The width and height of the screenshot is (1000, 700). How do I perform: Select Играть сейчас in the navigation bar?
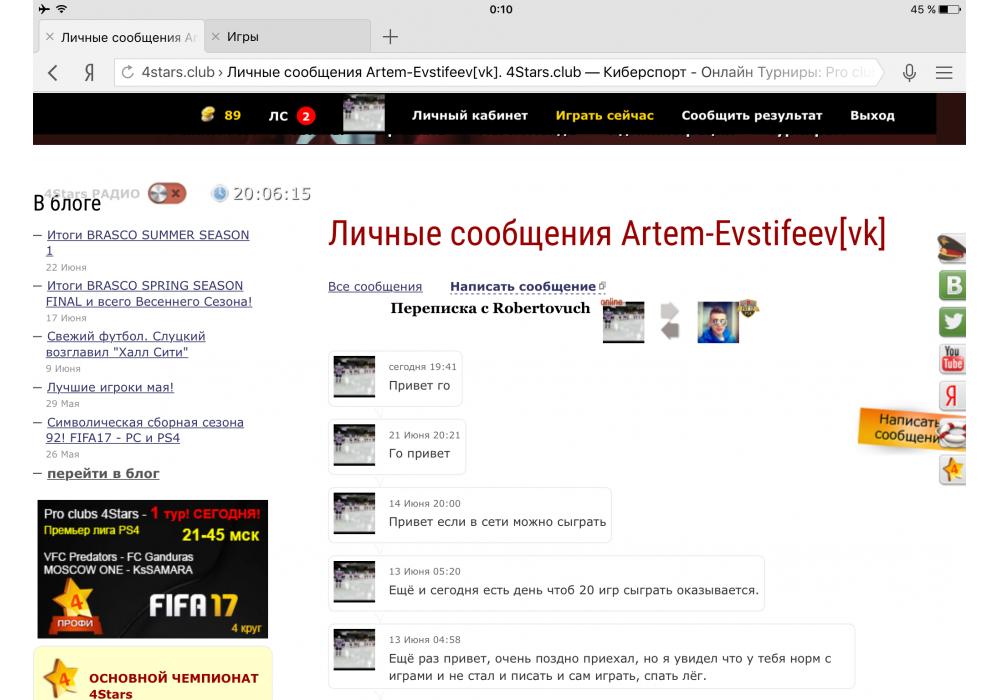point(604,115)
